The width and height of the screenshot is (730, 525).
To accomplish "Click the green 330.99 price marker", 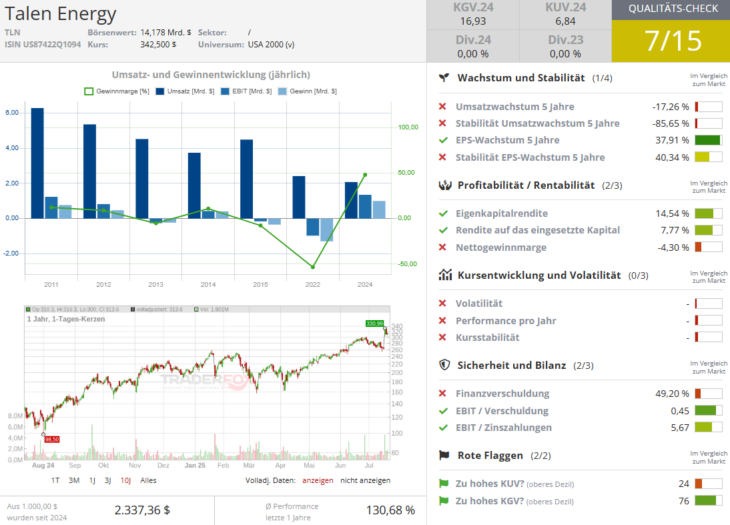I will coord(374,323).
